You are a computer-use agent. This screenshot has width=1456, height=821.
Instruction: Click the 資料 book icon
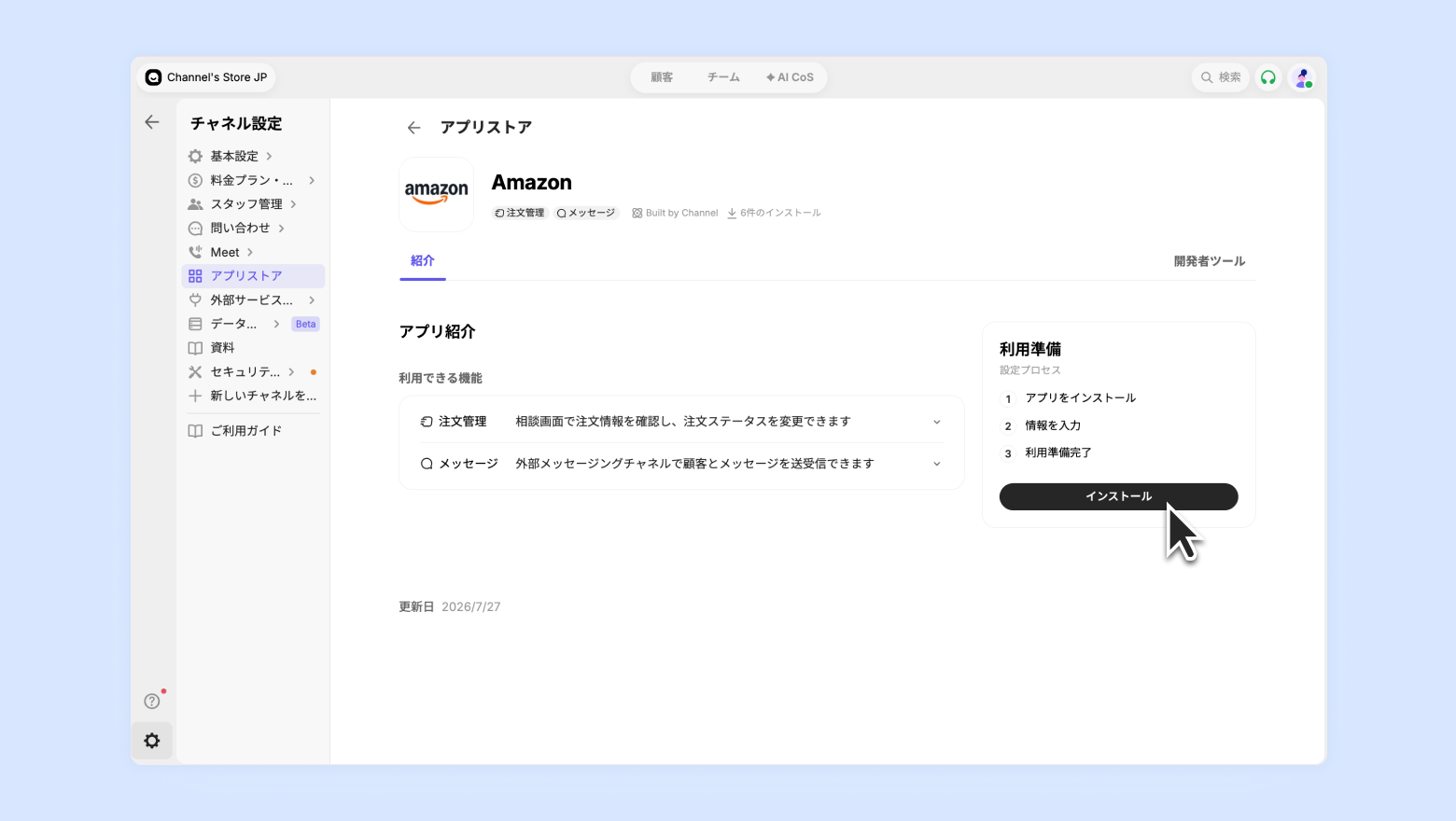195,348
